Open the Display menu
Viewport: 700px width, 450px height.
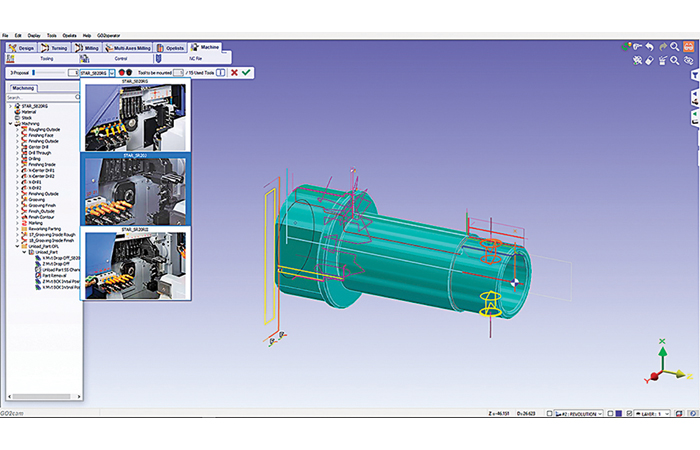click(35, 36)
